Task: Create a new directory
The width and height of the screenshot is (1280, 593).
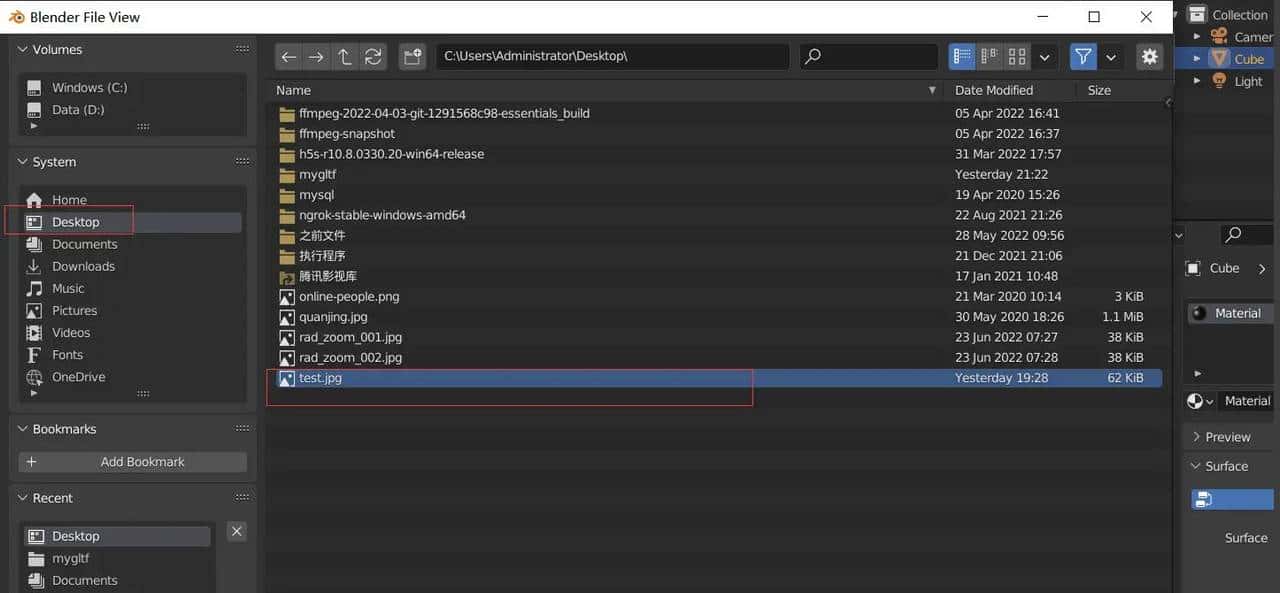Action: pyautogui.click(x=412, y=56)
